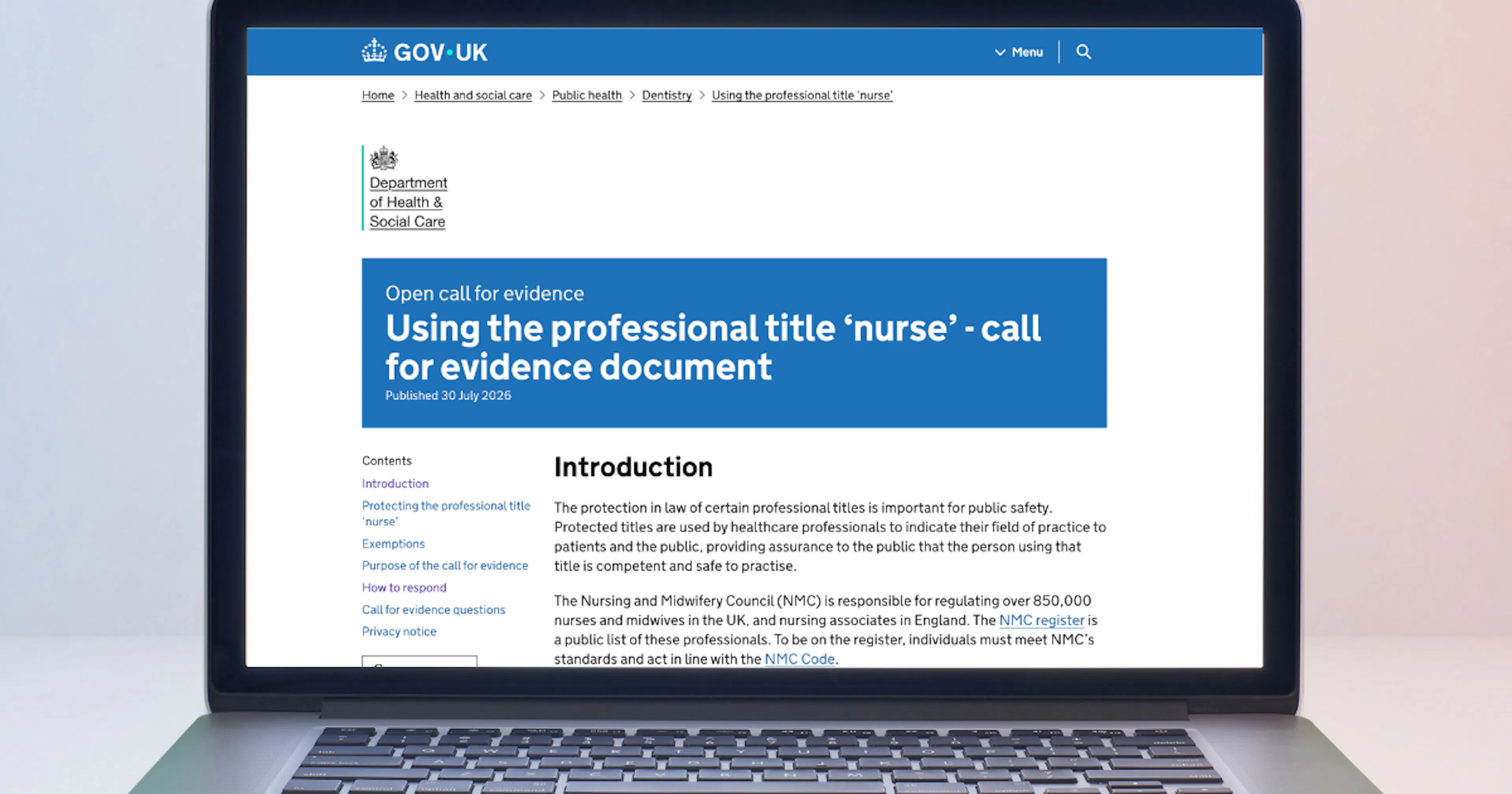Click the 'Contents' label

[387, 460]
